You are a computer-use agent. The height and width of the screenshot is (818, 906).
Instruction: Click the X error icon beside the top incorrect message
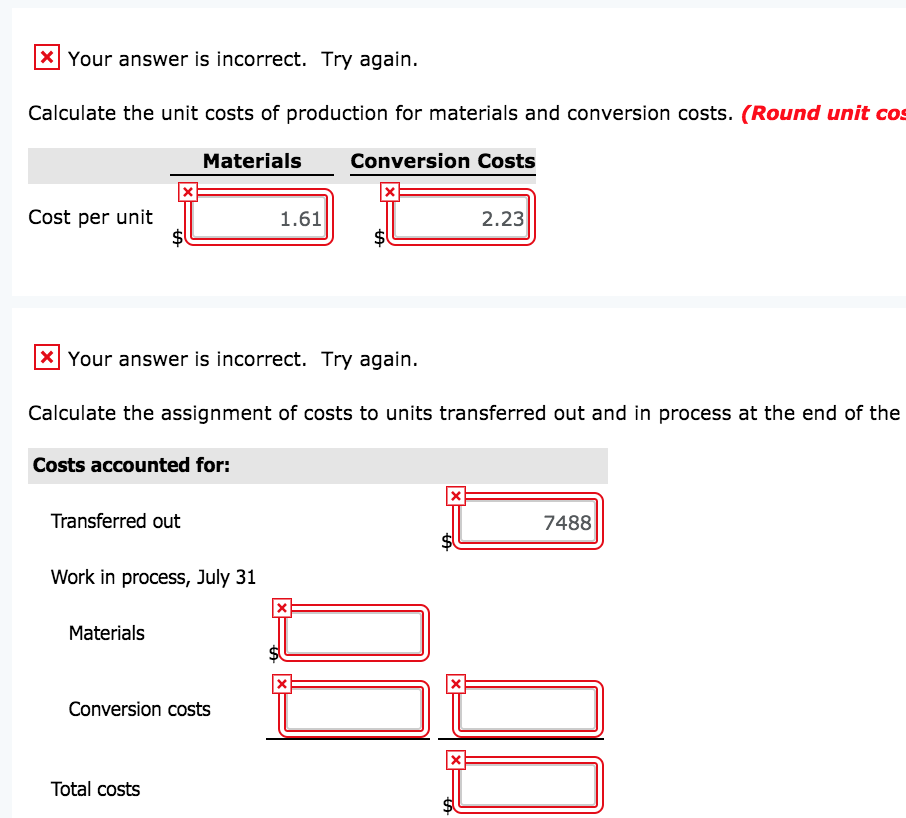point(45,57)
